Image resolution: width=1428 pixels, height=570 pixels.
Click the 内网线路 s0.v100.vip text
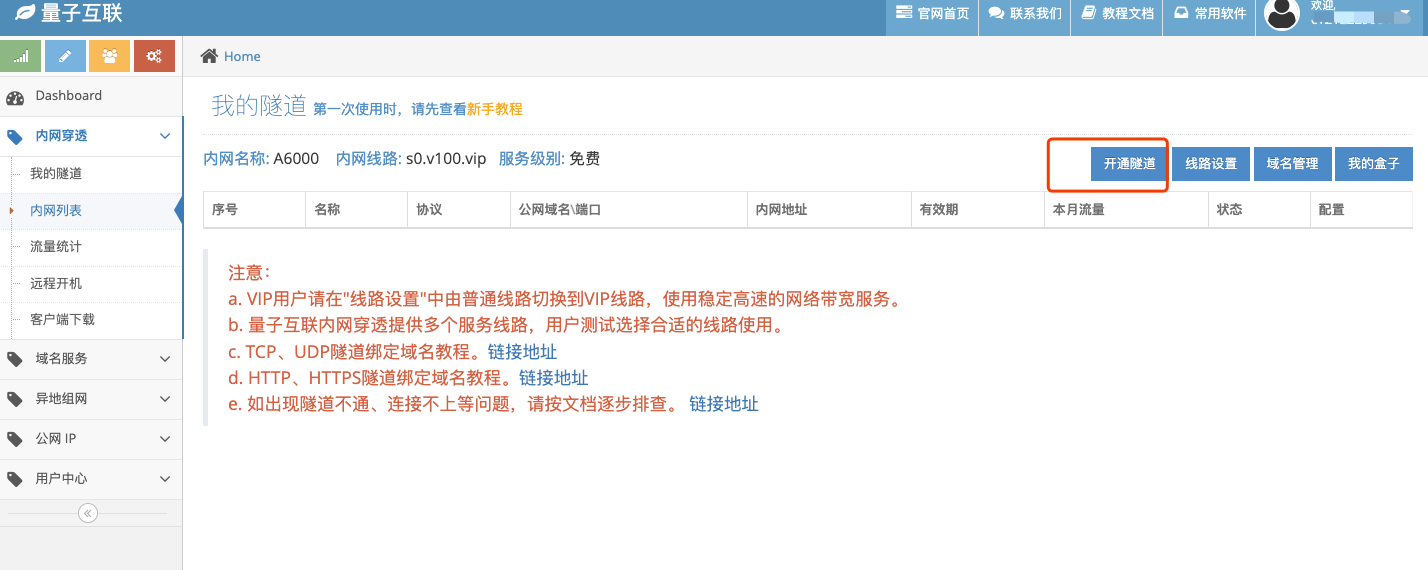411,159
